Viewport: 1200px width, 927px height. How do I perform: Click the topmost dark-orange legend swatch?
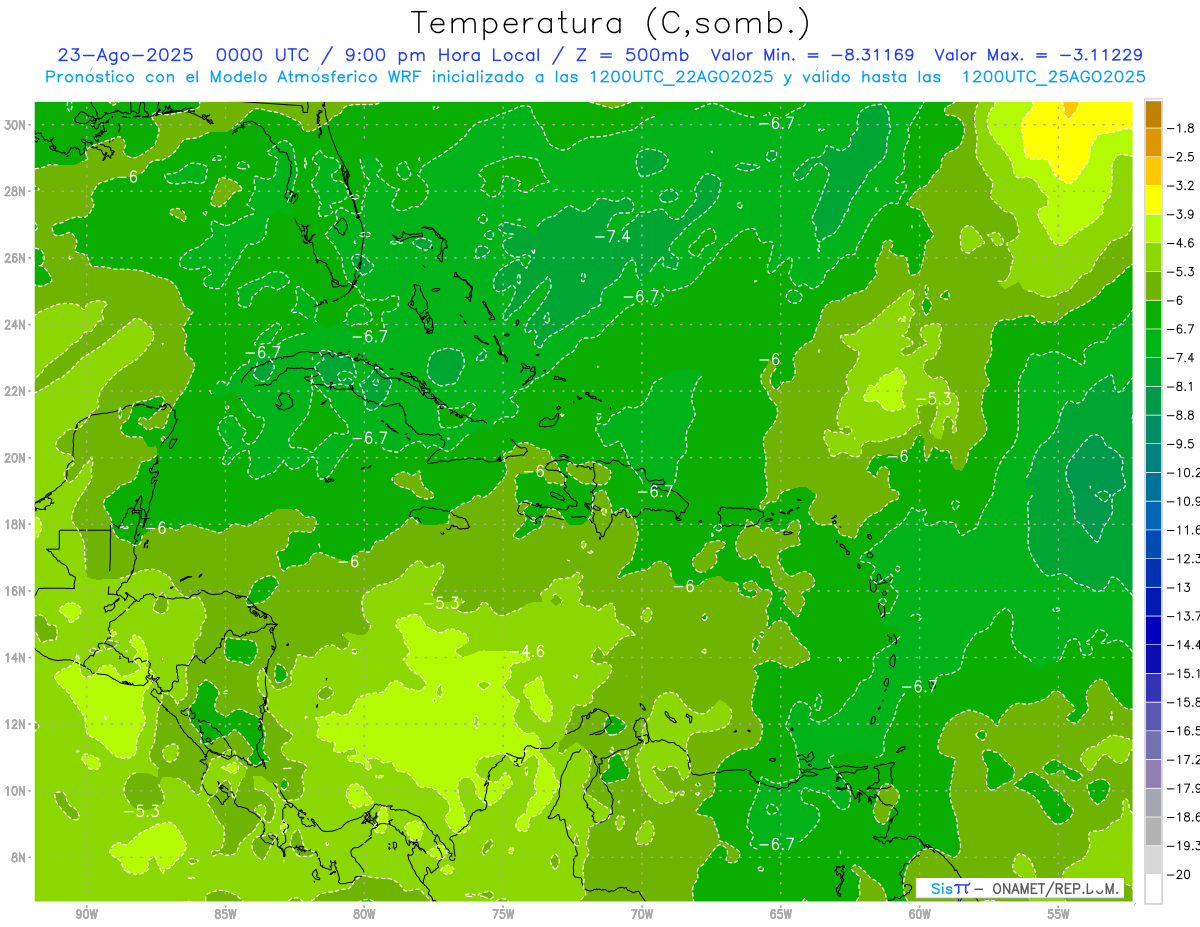point(1153,114)
